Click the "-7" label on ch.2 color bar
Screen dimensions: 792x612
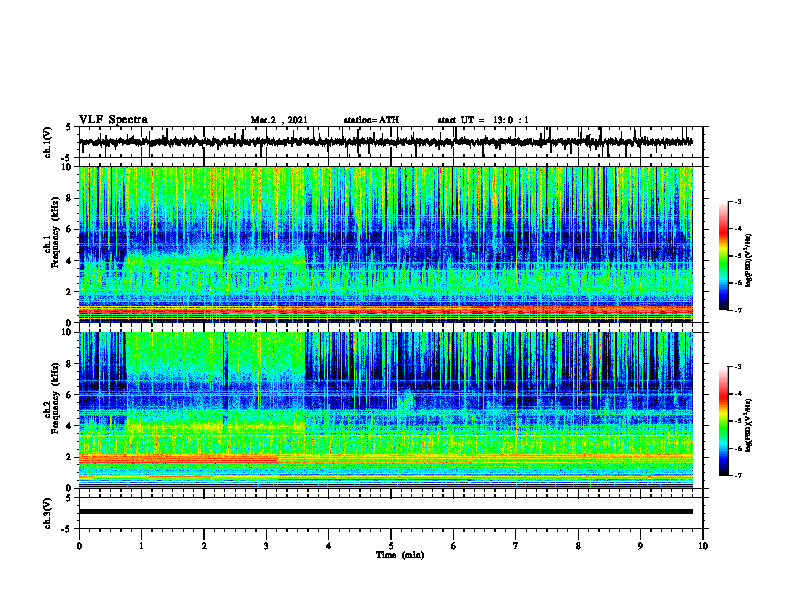[737, 476]
